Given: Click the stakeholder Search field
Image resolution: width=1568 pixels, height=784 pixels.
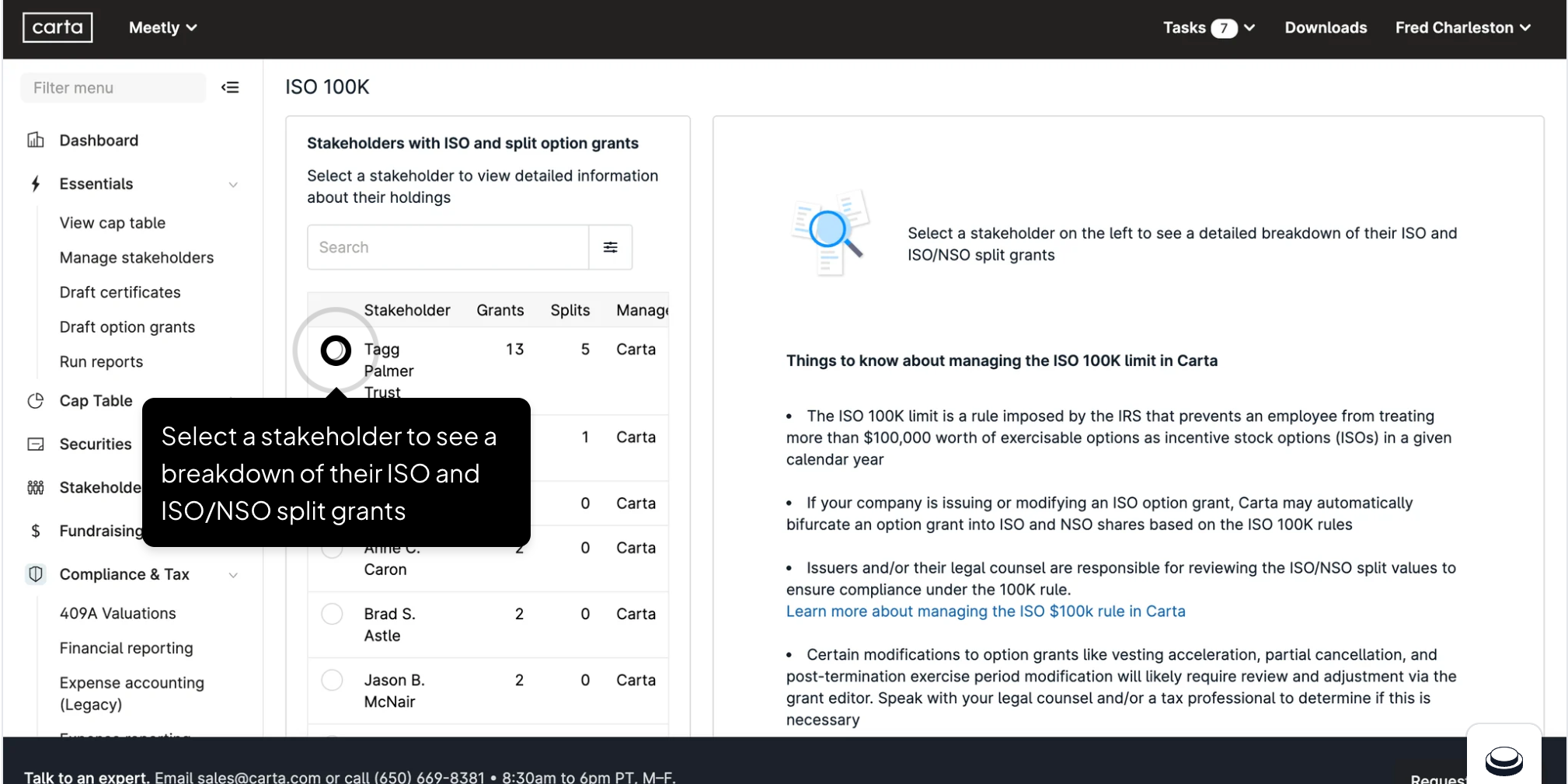Looking at the screenshot, I should point(448,247).
